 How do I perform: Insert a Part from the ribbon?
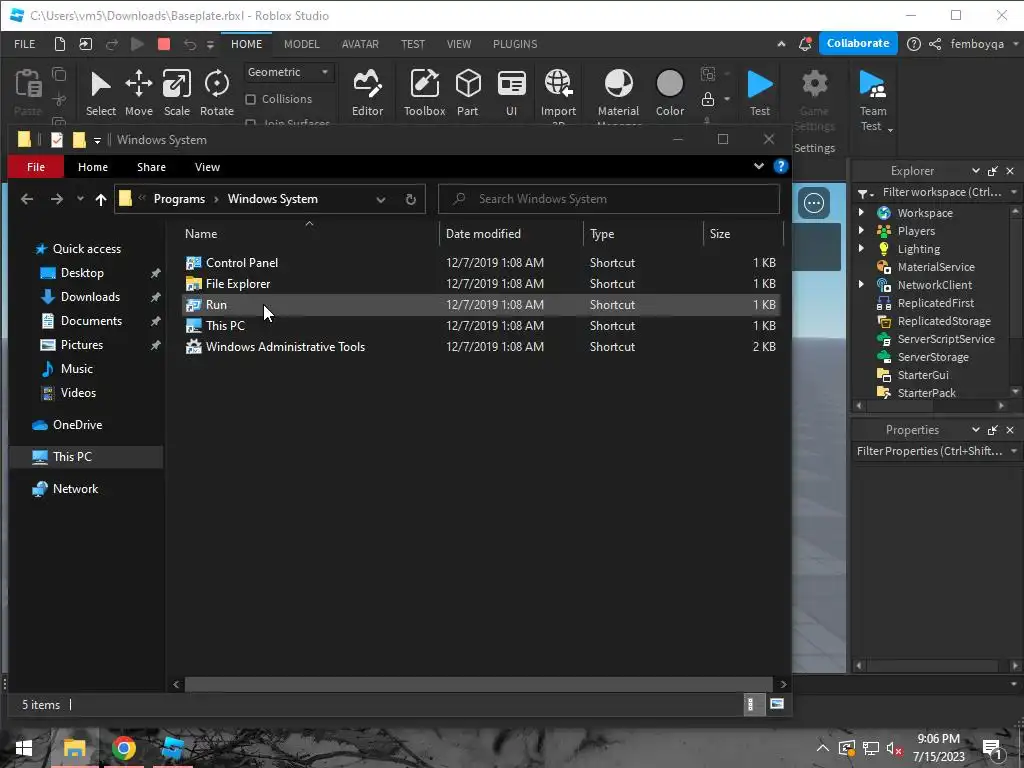click(468, 93)
